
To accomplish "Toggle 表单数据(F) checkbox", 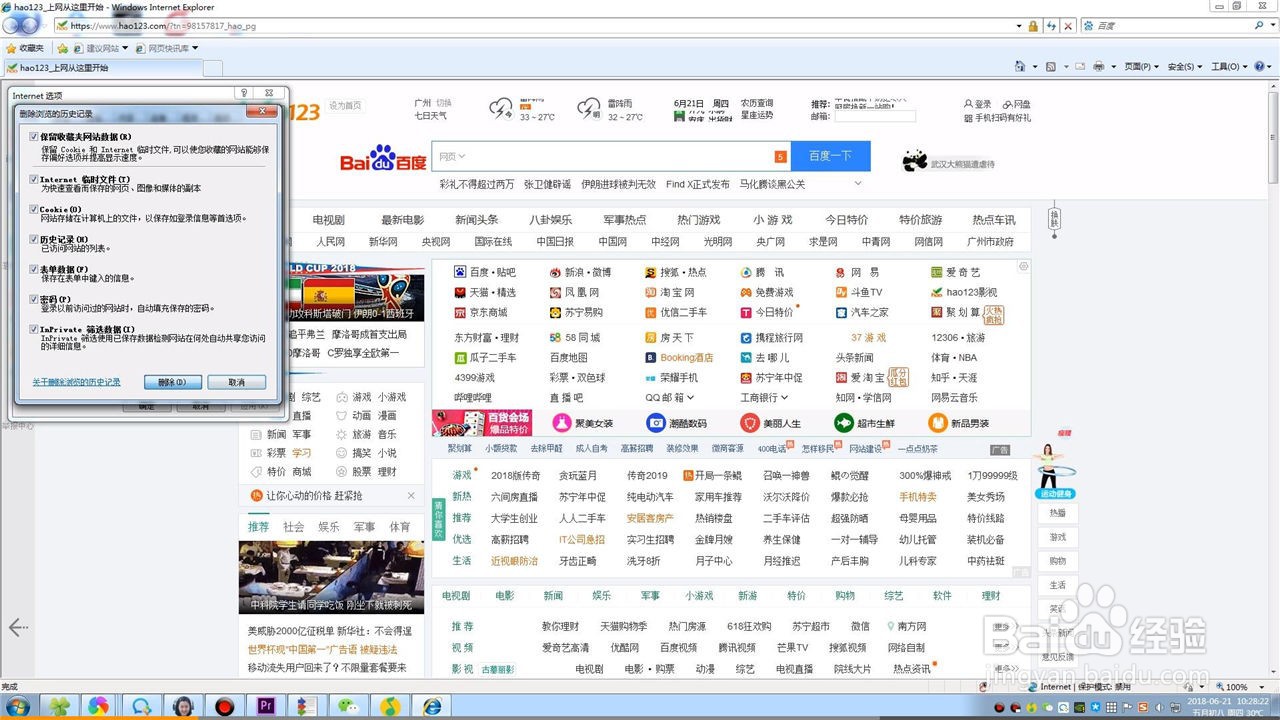I will 34,269.
